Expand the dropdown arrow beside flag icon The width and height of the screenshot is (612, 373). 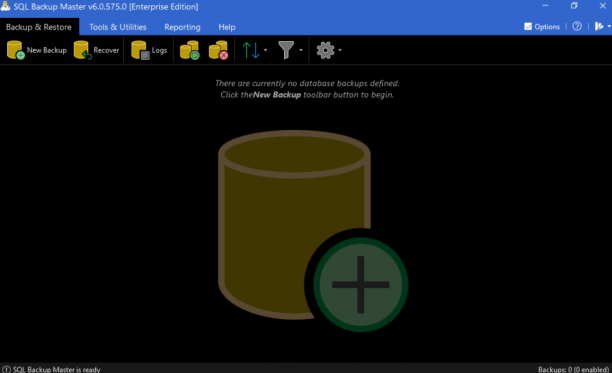pyautogui.click(x=609, y=27)
